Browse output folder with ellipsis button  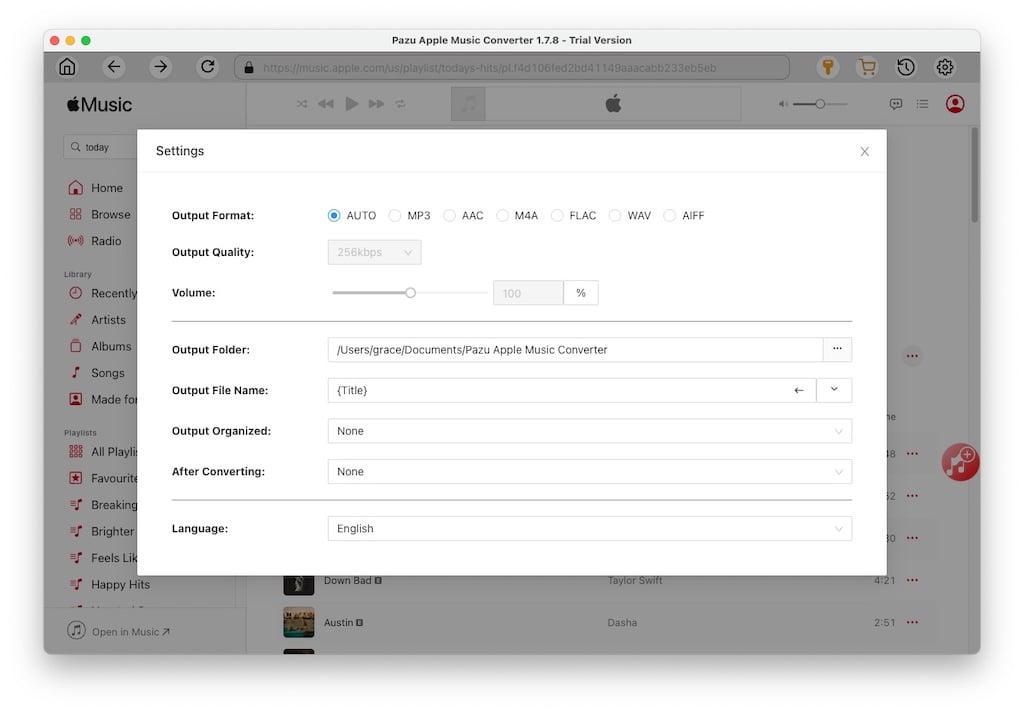point(837,349)
